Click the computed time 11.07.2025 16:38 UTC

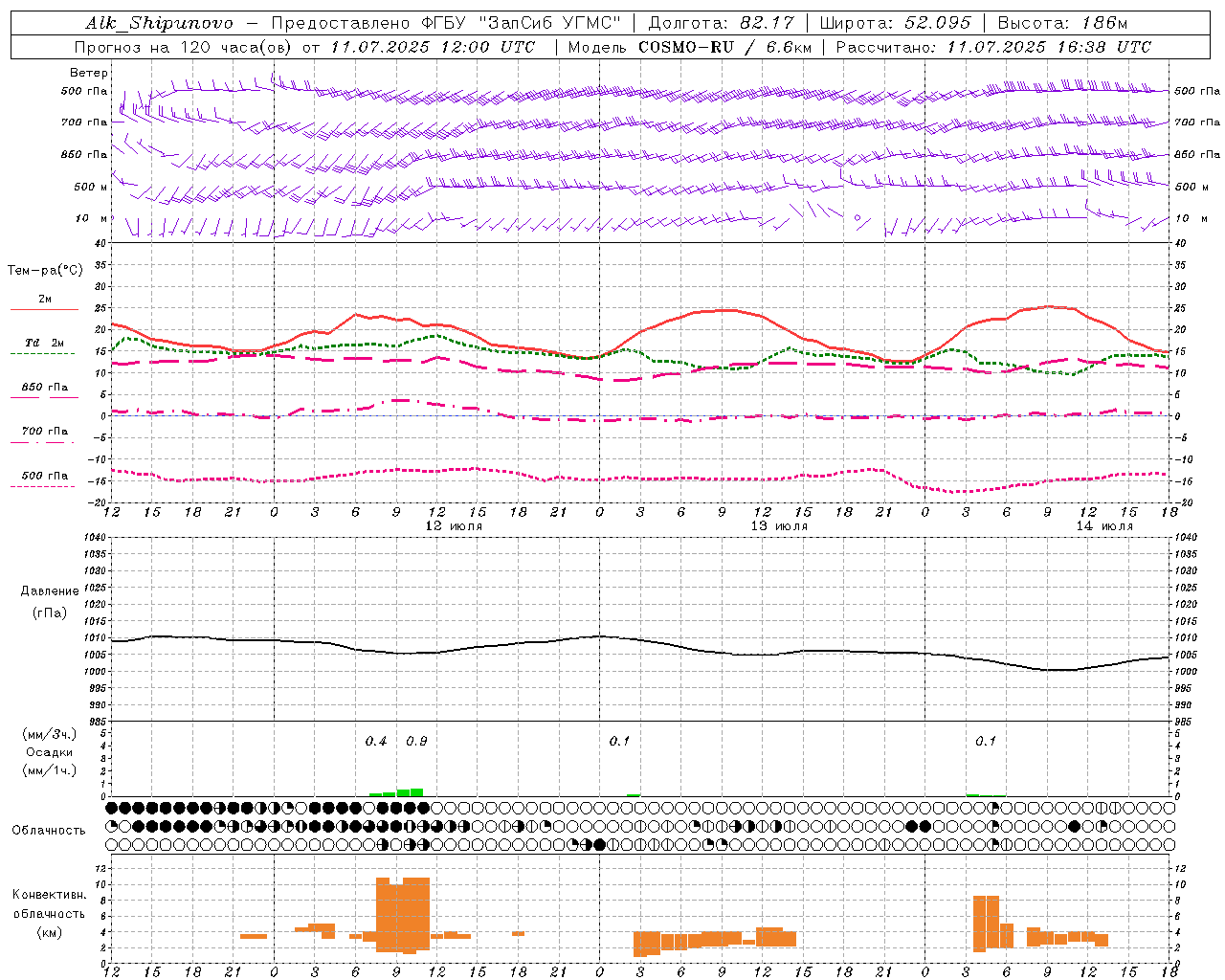[x=1050, y=47]
